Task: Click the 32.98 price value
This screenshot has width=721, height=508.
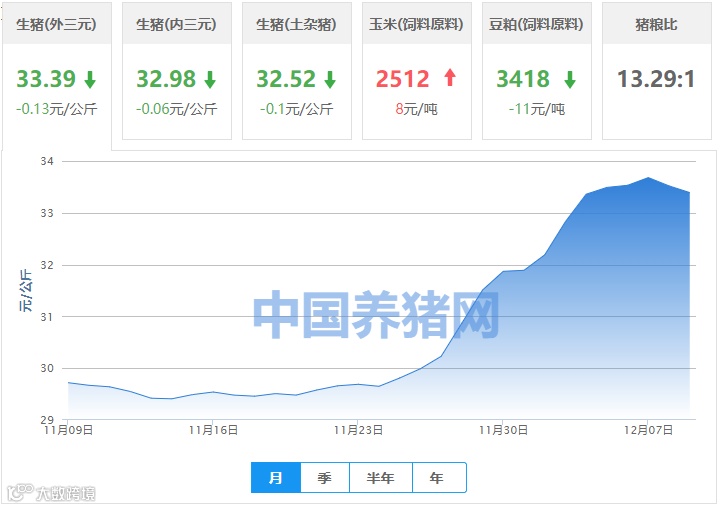Action: click(x=166, y=79)
